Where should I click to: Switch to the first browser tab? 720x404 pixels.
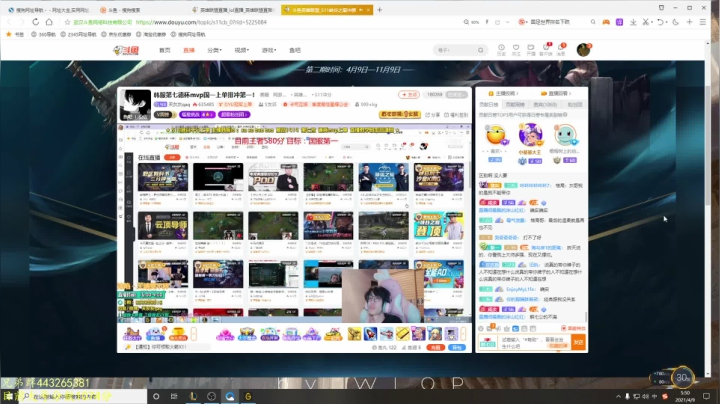[x=49, y=10]
